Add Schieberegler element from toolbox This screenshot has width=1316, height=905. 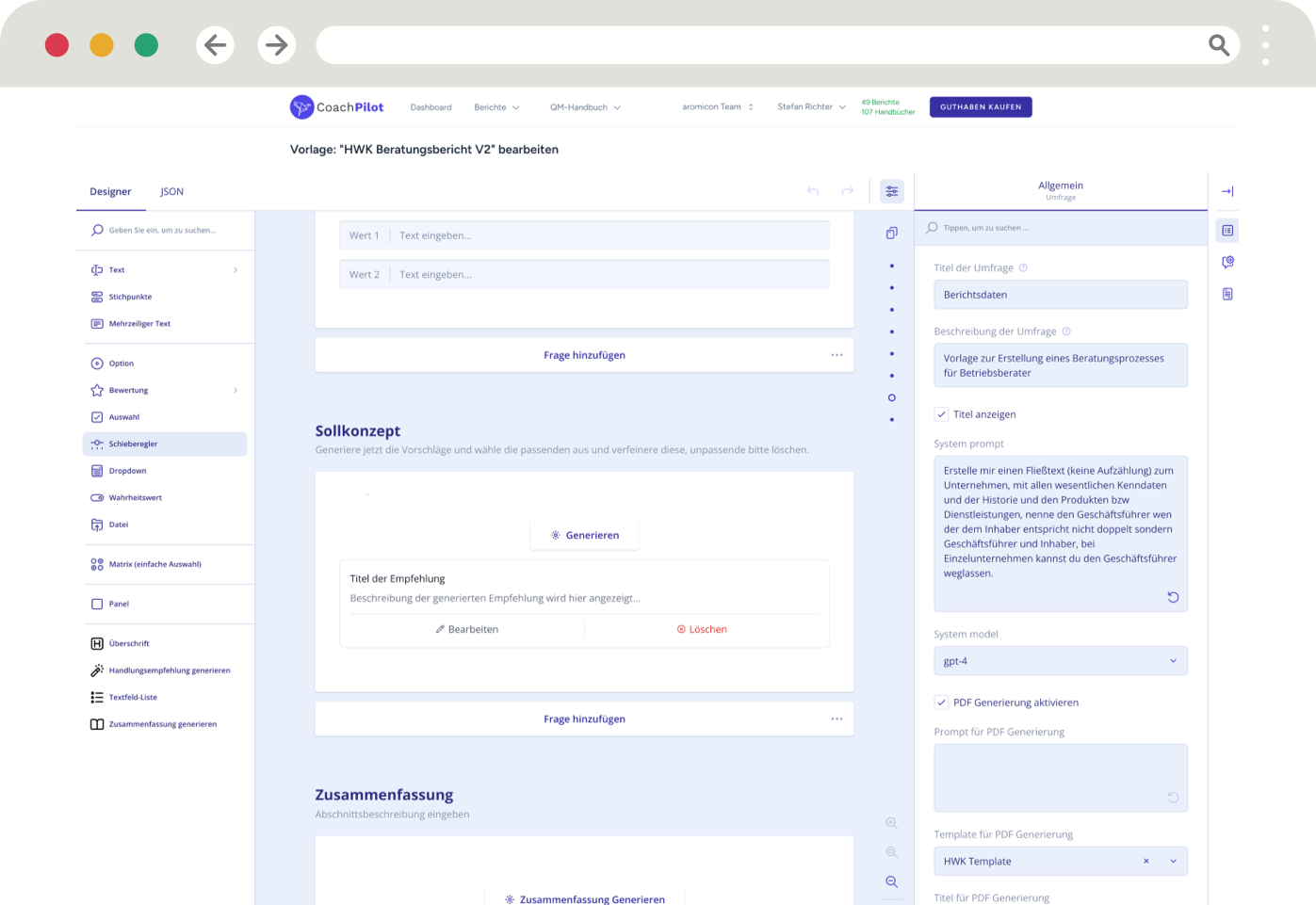click(165, 444)
